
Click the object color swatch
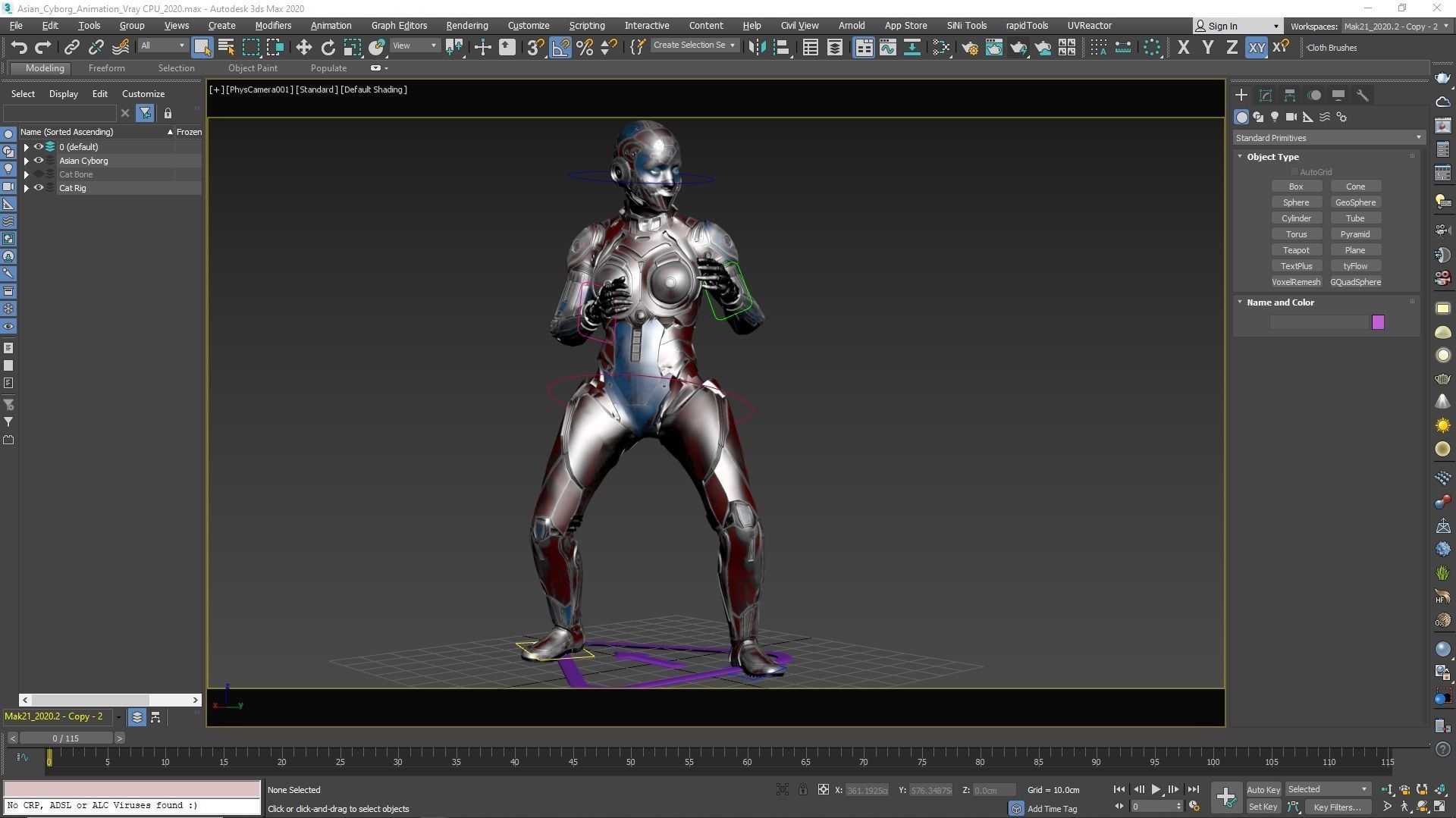click(x=1378, y=323)
